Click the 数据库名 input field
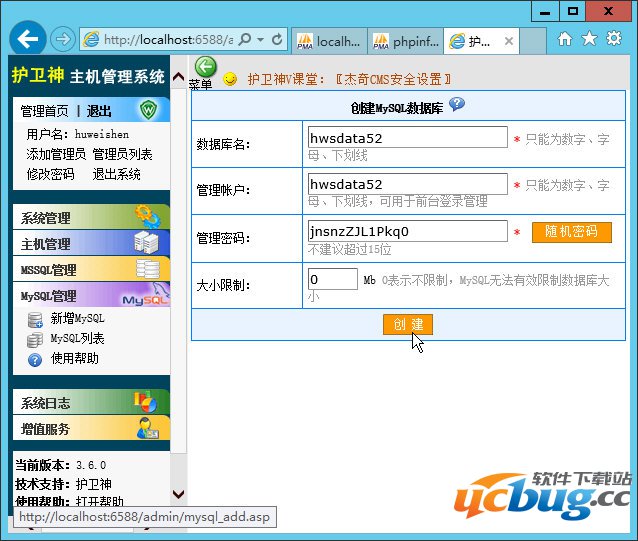This screenshot has height=541, width=638. click(408, 137)
